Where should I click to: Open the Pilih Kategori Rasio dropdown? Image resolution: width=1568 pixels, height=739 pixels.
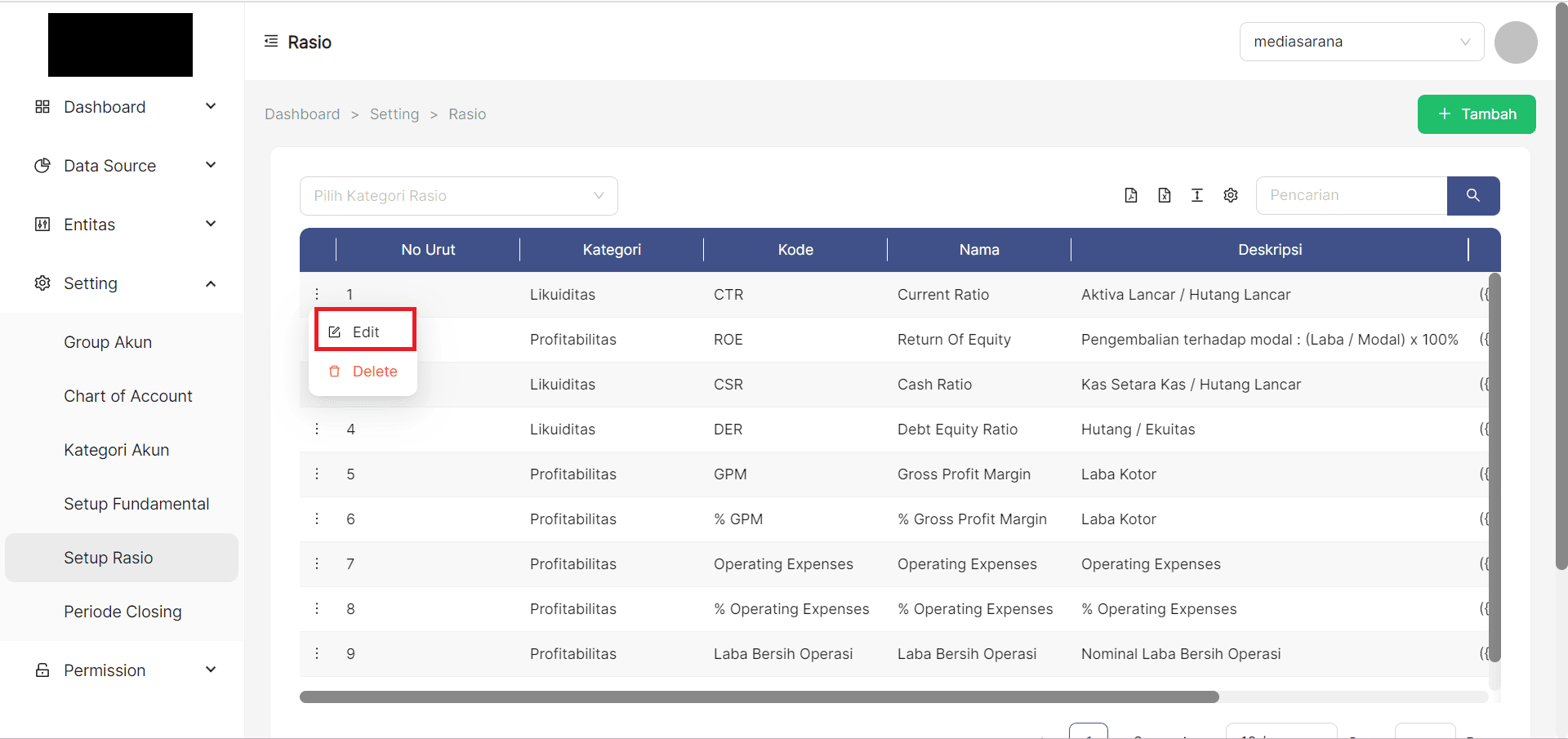(458, 196)
